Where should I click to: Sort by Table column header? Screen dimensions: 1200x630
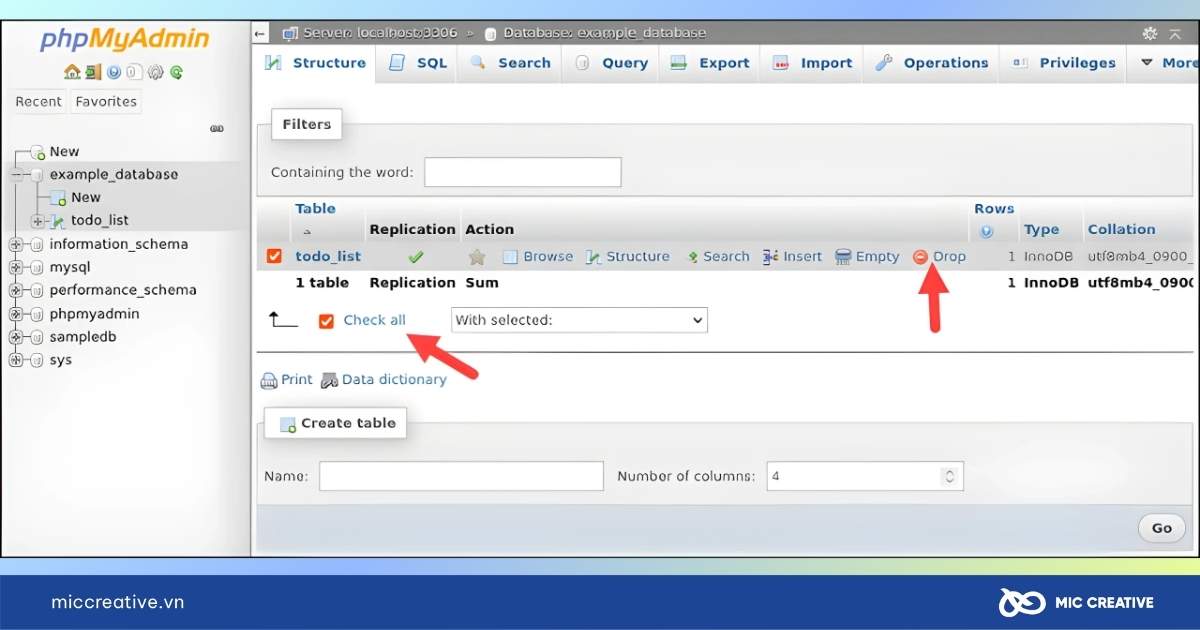(x=315, y=209)
